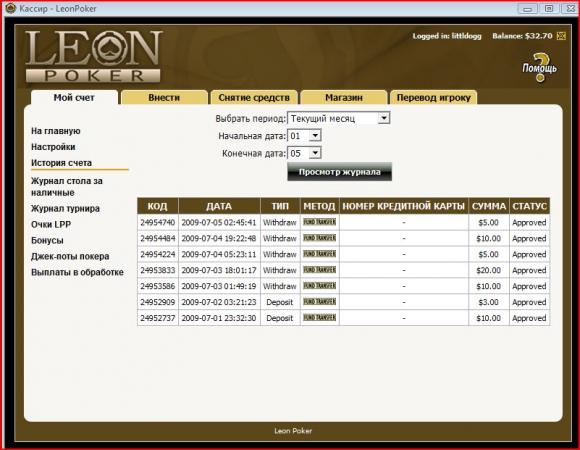The height and width of the screenshot is (450, 580).
Task: Click the СУММА column header
Action: click(489, 206)
